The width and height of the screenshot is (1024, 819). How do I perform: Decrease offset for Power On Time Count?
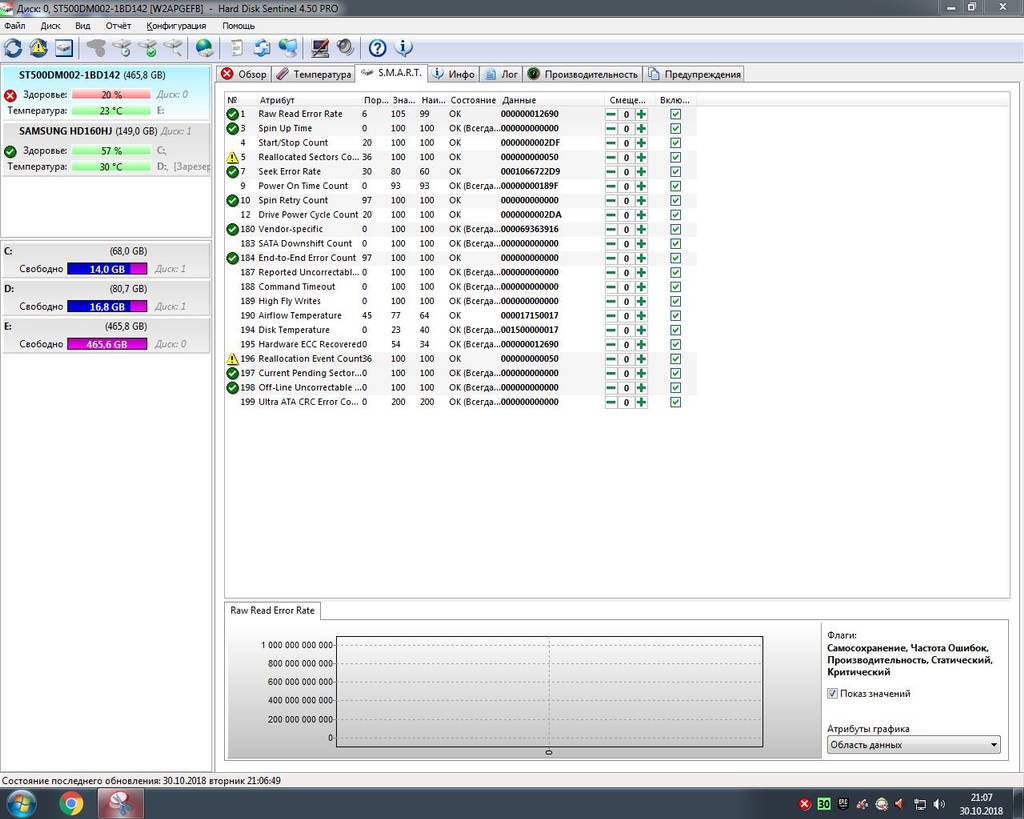click(611, 186)
